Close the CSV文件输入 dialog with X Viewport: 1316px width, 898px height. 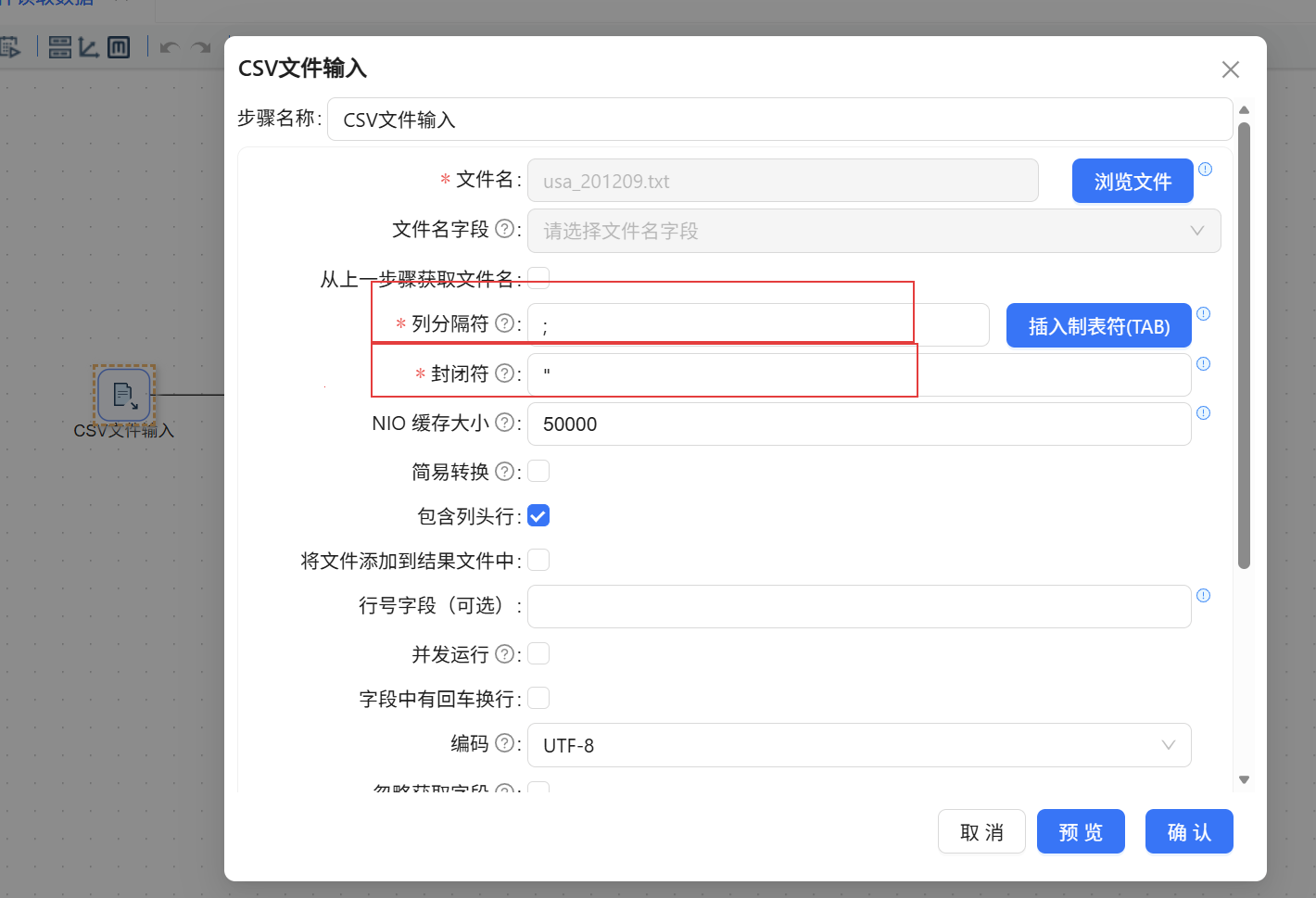1231,70
